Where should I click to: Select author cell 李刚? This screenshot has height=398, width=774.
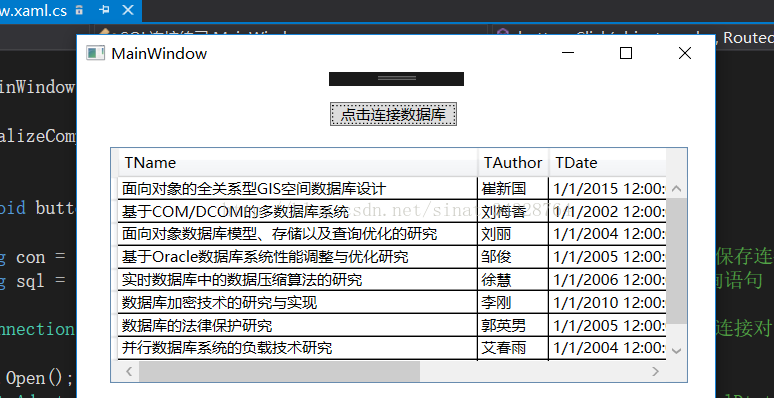(513, 302)
